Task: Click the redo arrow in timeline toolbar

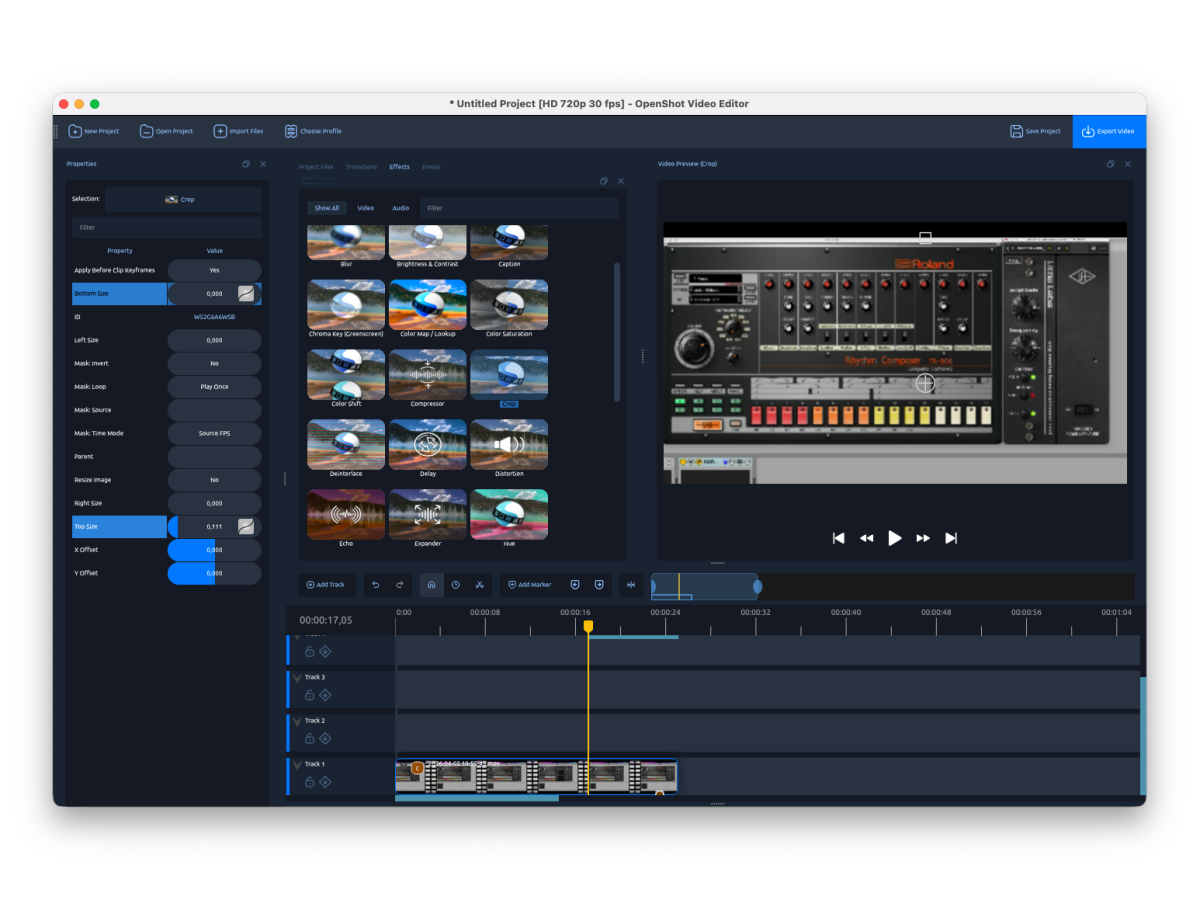Action: pos(400,584)
